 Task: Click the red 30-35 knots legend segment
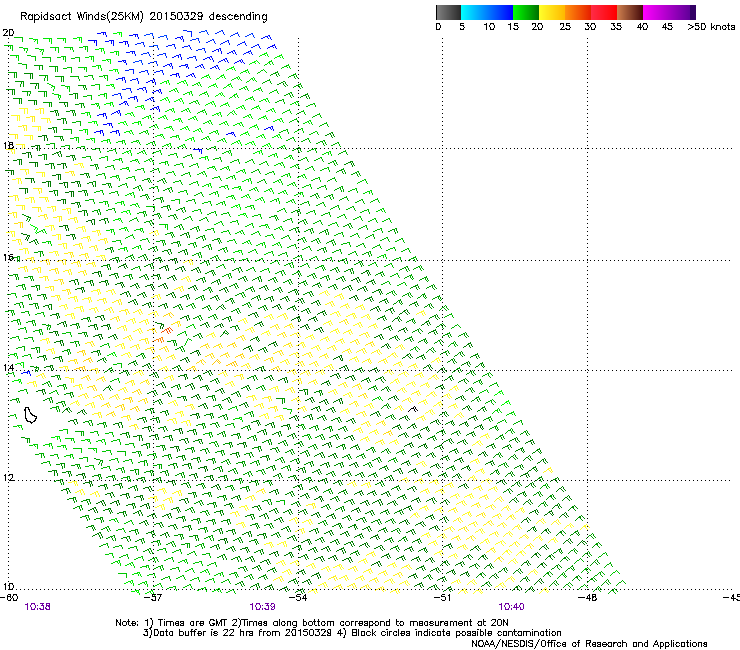(x=604, y=12)
